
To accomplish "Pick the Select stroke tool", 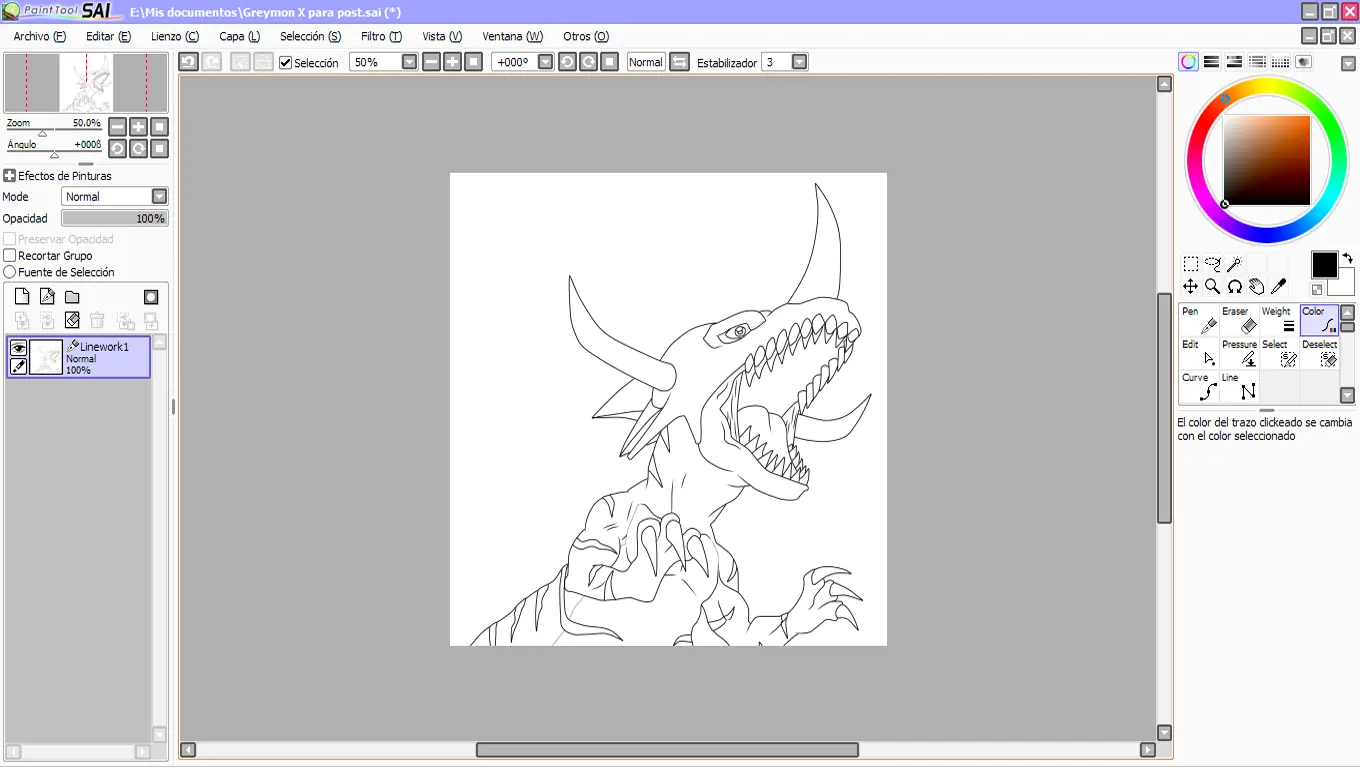I will point(1279,353).
